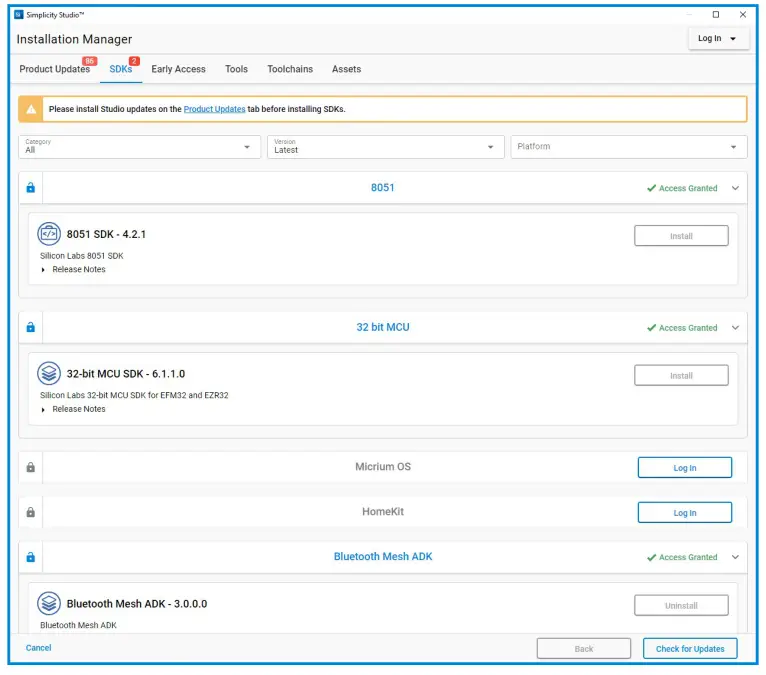Collapse the 32 bit MCU section chevron
This screenshot has height=675, width=766.
(735, 328)
